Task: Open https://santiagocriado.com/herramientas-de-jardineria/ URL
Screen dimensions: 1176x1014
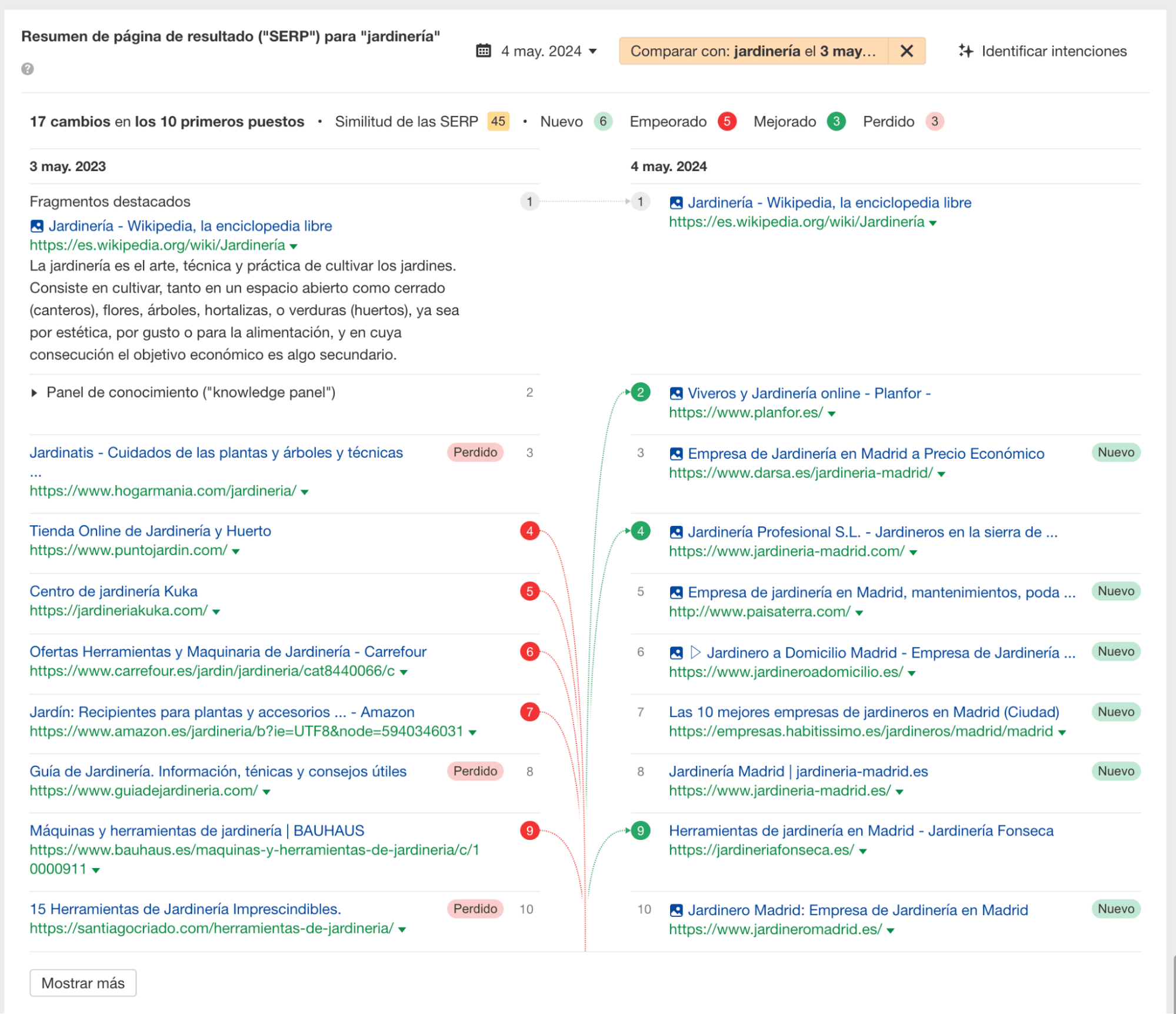Action: click(212, 929)
